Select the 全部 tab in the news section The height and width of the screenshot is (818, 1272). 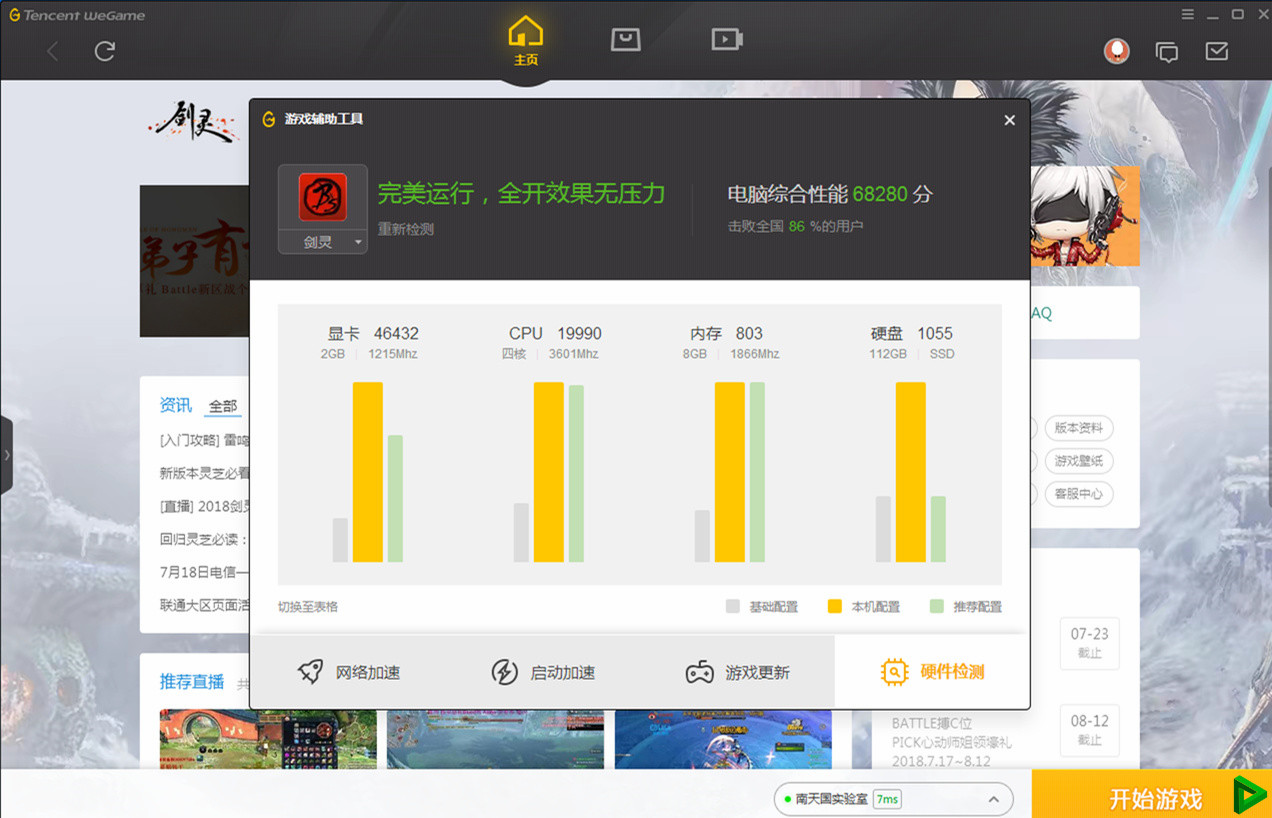coord(222,406)
